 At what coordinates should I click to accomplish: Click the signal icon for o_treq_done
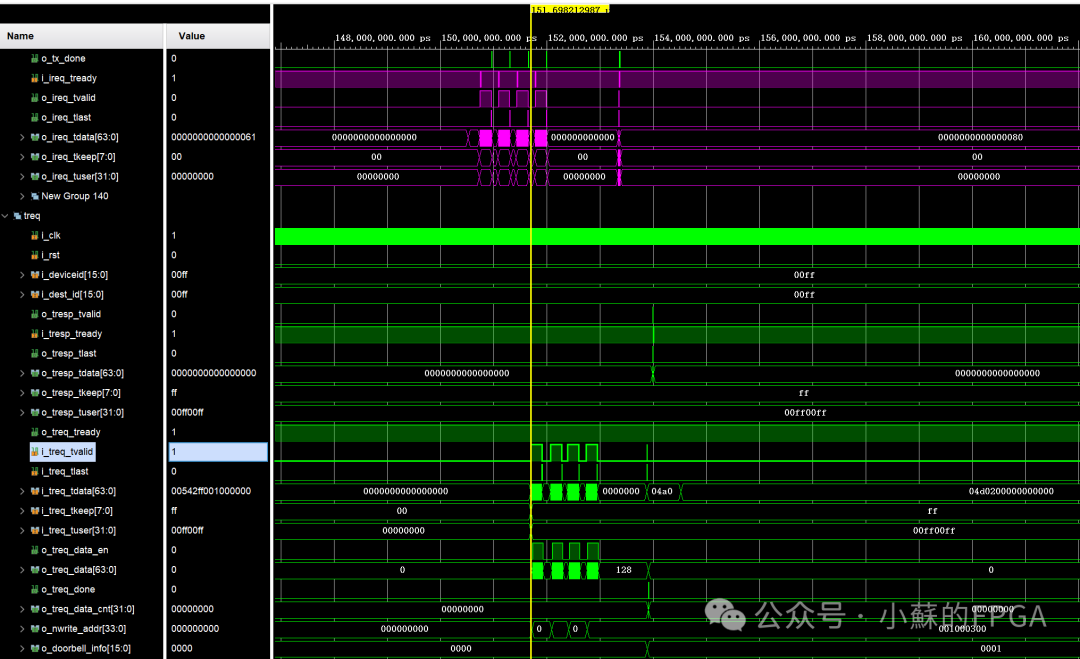pos(33,589)
